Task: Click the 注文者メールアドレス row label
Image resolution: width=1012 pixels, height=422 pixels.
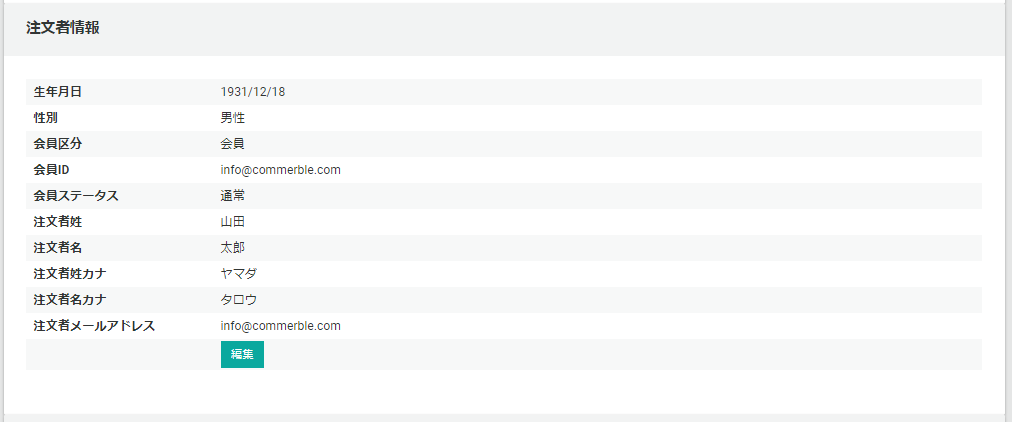Action: 94,326
